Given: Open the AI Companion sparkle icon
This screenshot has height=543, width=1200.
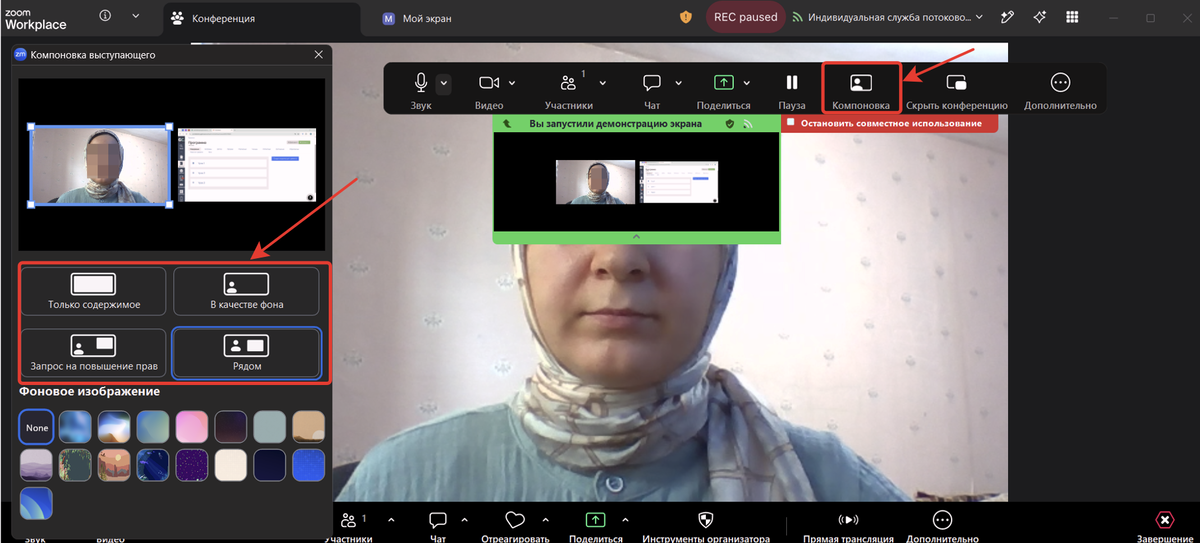Looking at the screenshot, I should [x=1041, y=17].
